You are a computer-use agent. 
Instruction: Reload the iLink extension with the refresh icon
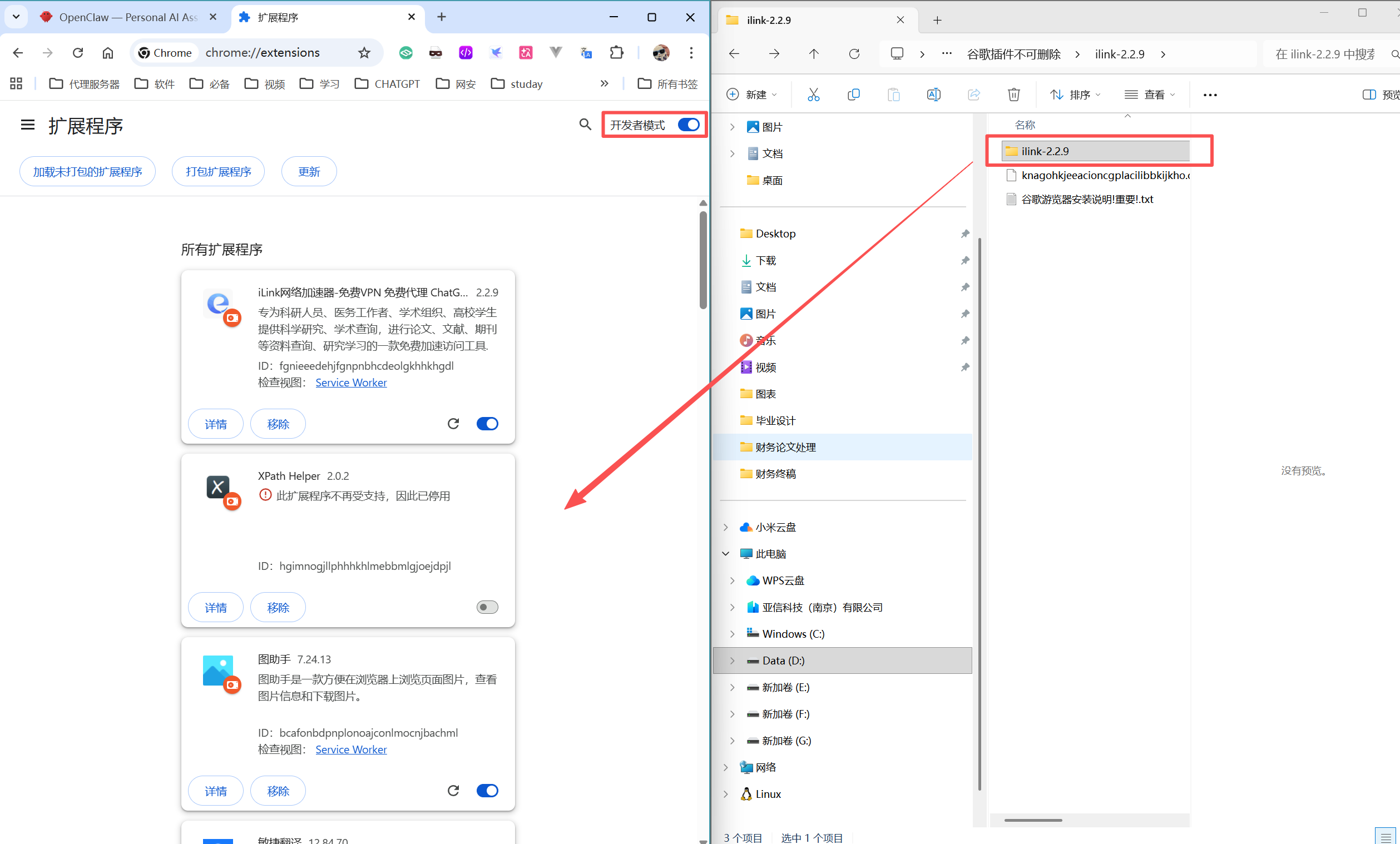(x=453, y=424)
